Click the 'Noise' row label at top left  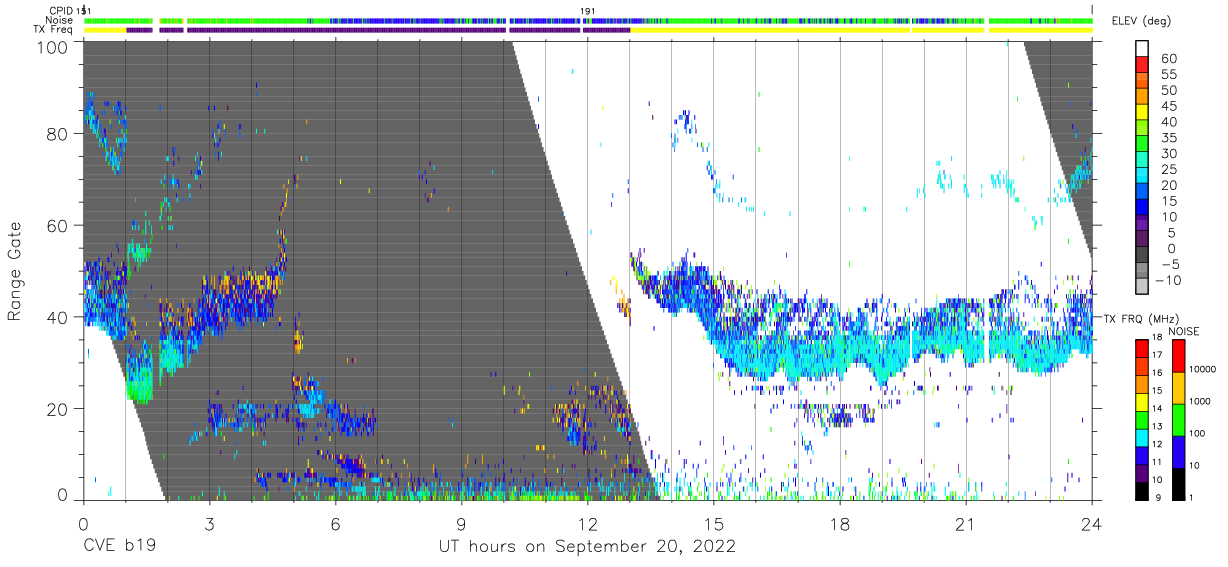(x=59, y=20)
